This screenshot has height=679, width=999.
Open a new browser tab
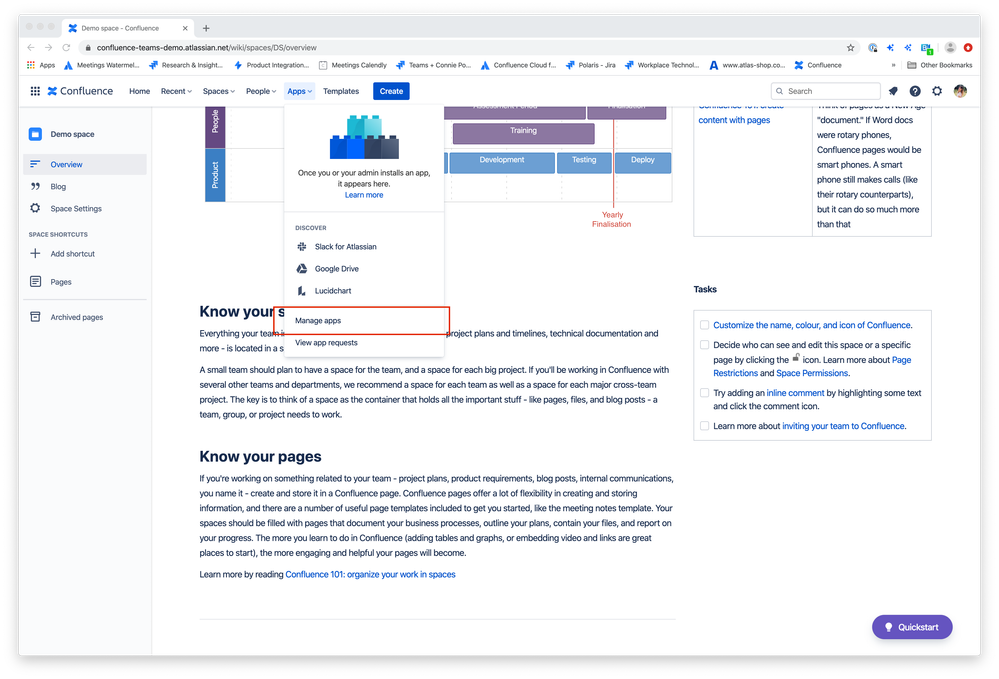[x=206, y=28]
